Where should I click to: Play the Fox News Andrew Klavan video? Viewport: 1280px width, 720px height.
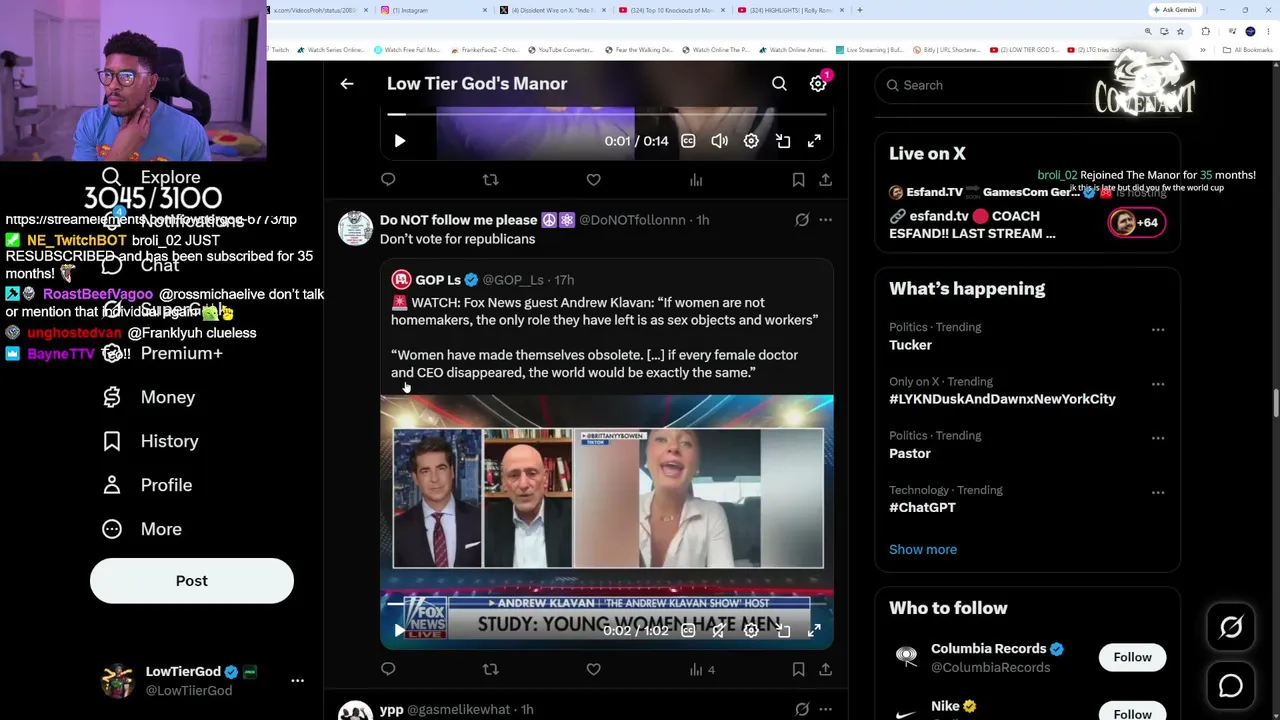[x=399, y=630]
